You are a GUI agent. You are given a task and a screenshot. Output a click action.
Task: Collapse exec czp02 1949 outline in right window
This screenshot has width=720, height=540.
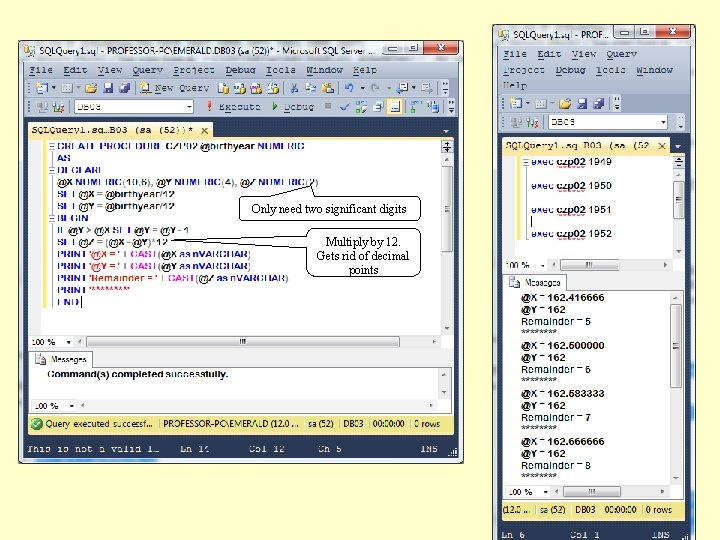point(526,162)
